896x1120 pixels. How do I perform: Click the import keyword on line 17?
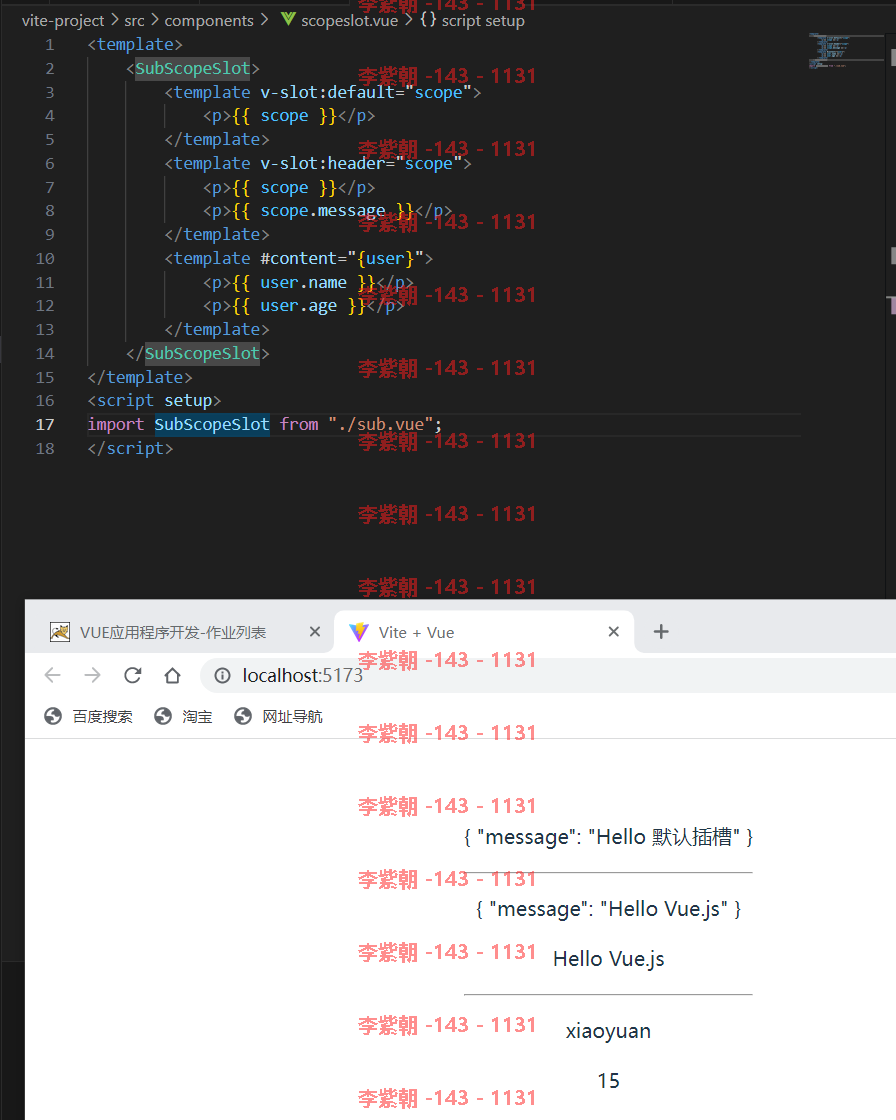coord(116,424)
